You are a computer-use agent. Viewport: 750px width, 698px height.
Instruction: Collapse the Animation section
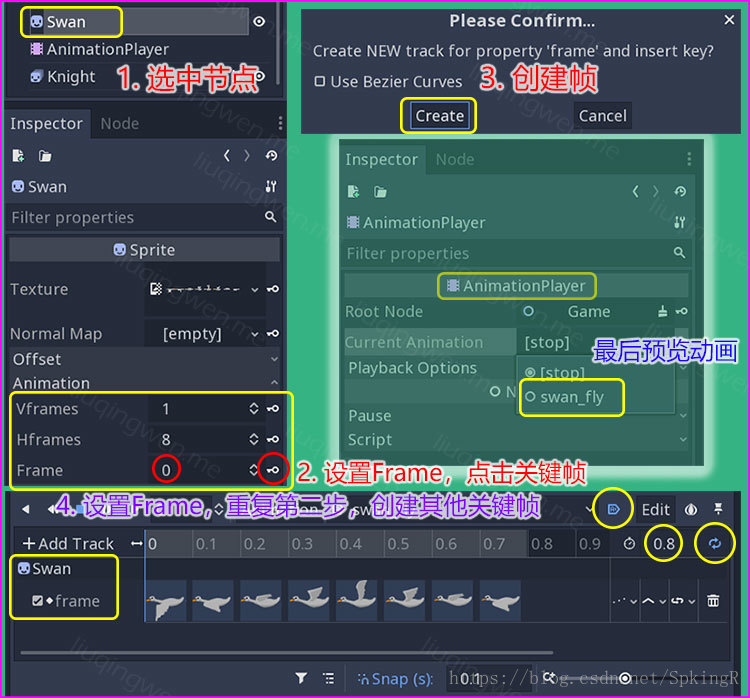pos(144,383)
